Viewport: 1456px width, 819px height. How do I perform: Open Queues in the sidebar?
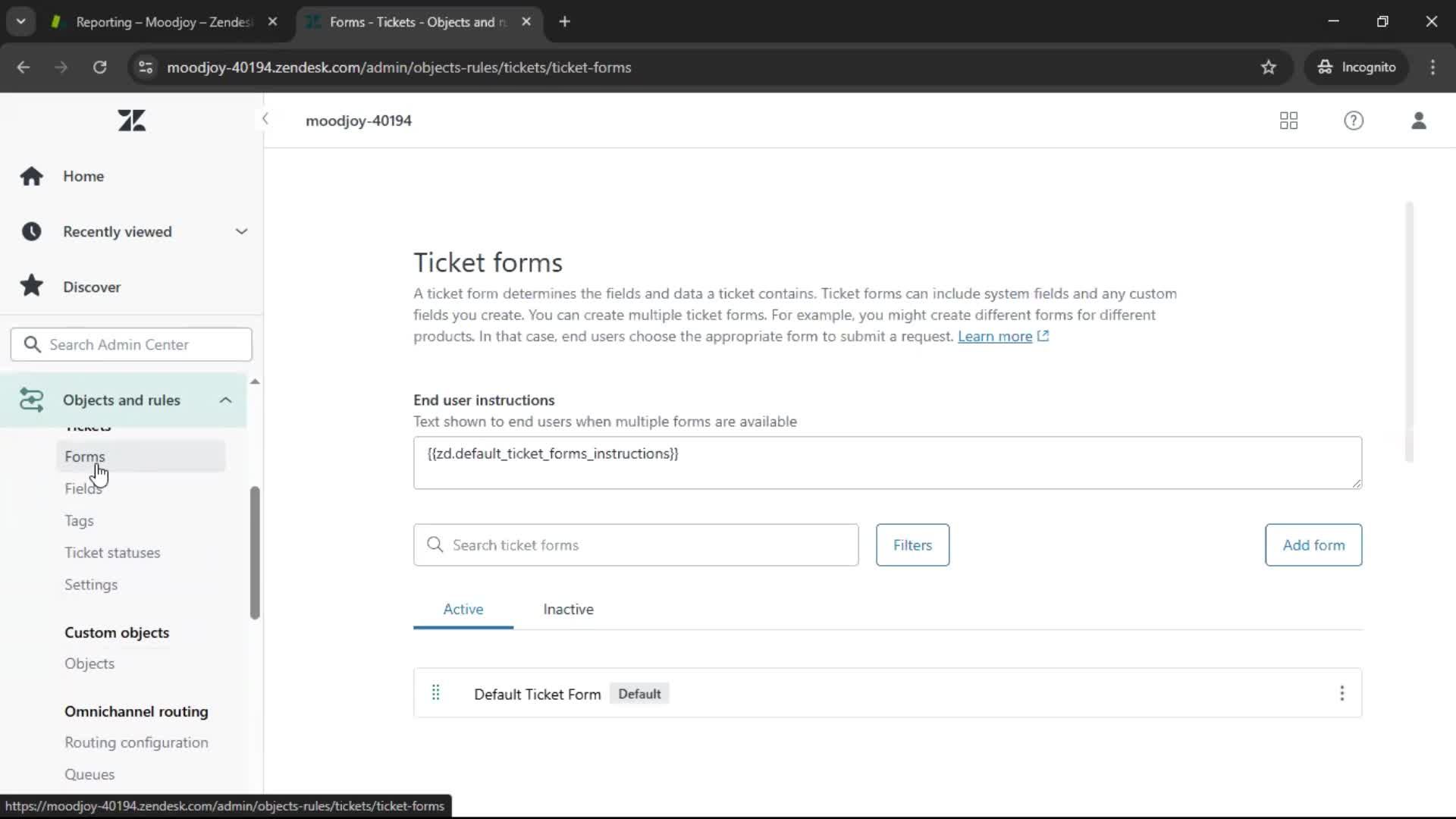point(89,774)
